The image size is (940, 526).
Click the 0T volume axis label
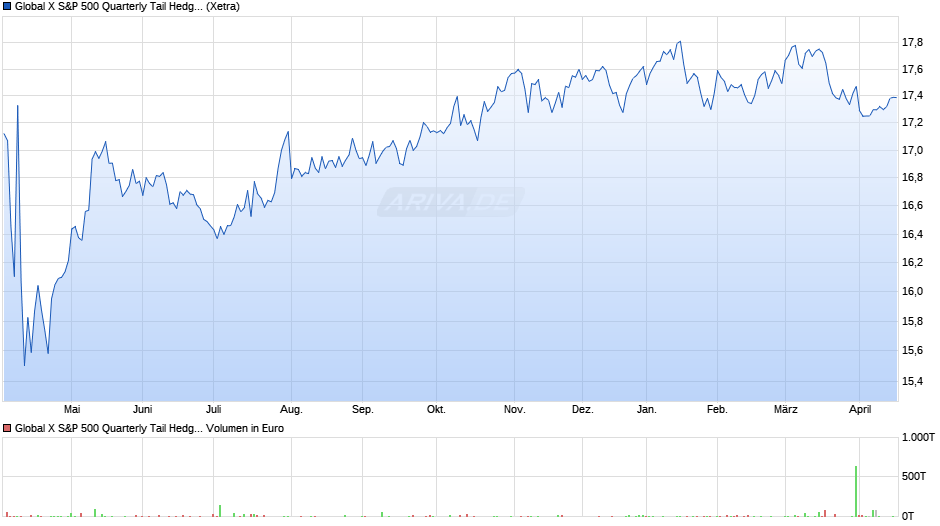(x=908, y=516)
